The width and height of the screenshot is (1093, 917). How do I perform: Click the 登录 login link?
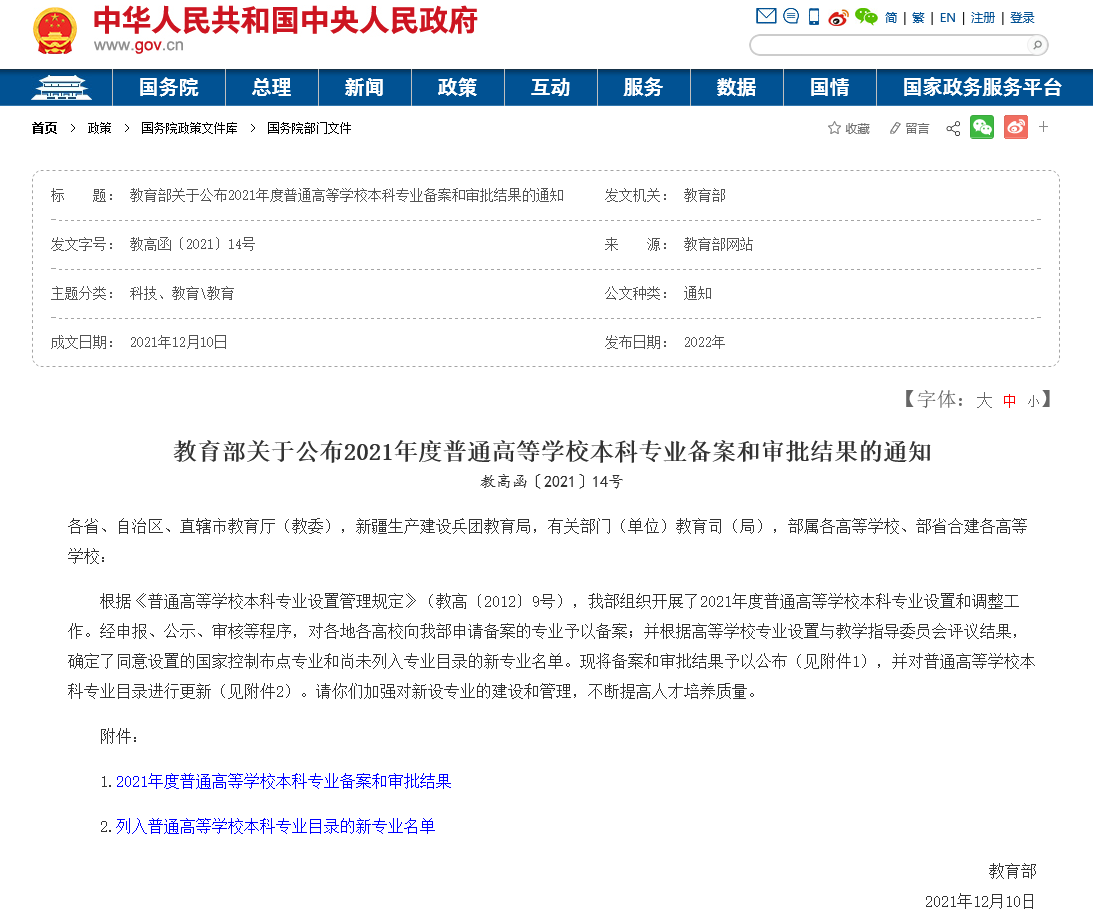(x=1022, y=18)
